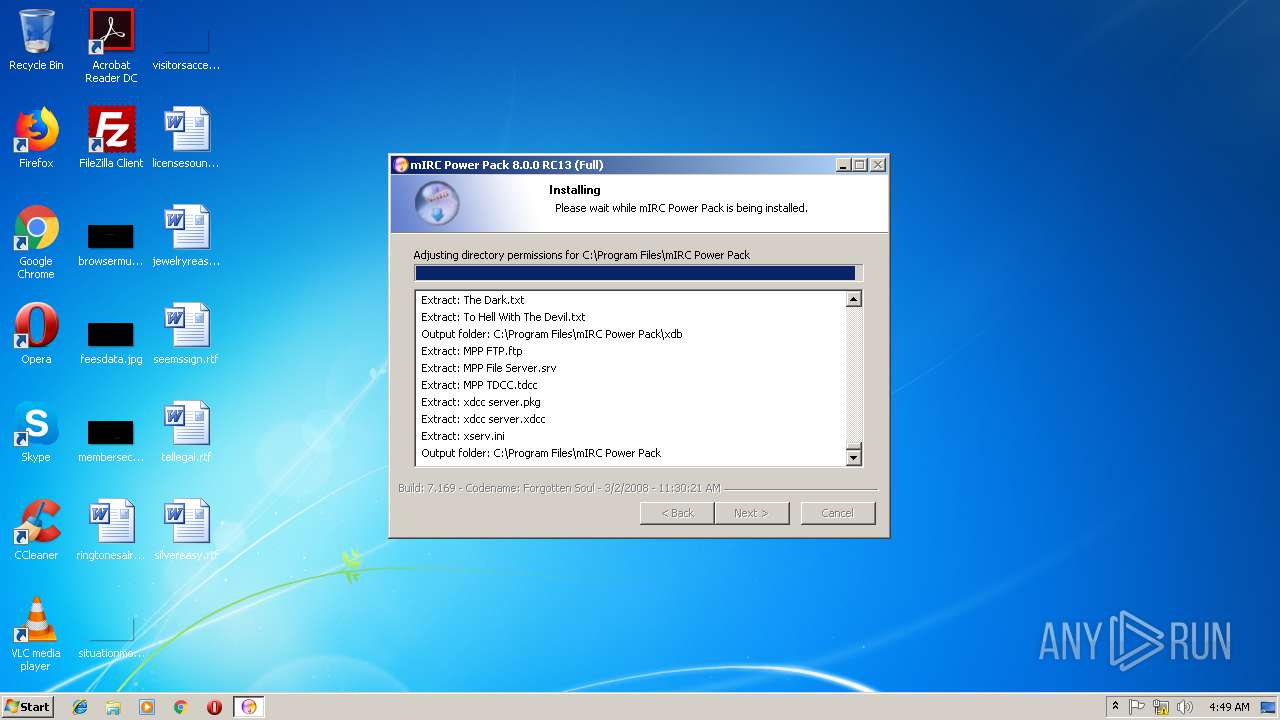The height and width of the screenshot is (720, 1280).
Task: Select 'Extract: To Hell With The Devil.txt' line
Action: click(503, 317)
